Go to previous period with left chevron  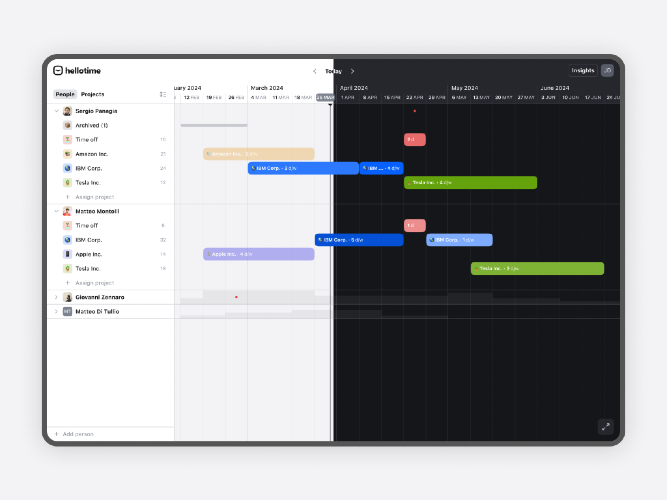tap(315, 71)
